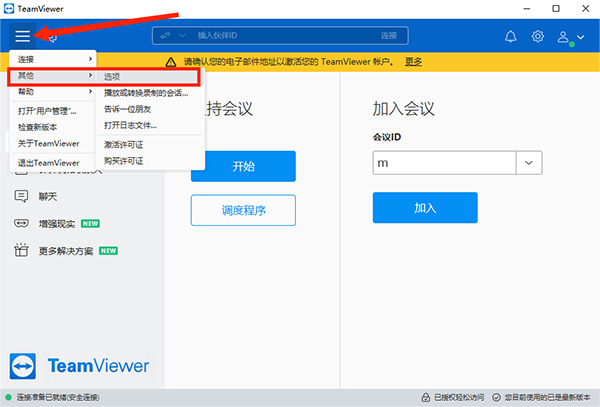Click the 加入 button to join meeting
Image resolution: width=600 pixels, height=407 pixels.
tap(425, 208)
